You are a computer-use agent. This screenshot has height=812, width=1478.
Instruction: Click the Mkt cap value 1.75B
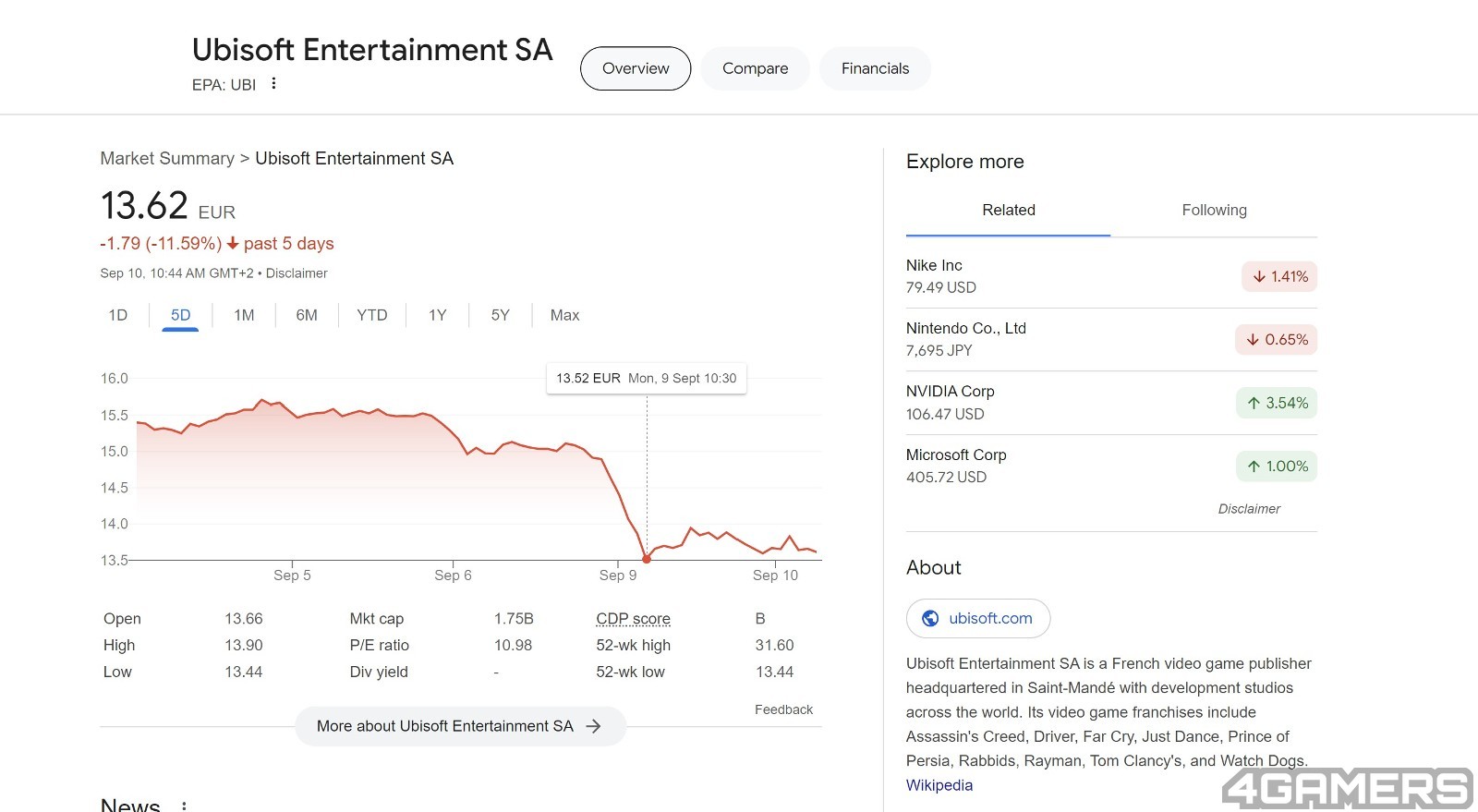pyautogui.click(x=514, y=619)
